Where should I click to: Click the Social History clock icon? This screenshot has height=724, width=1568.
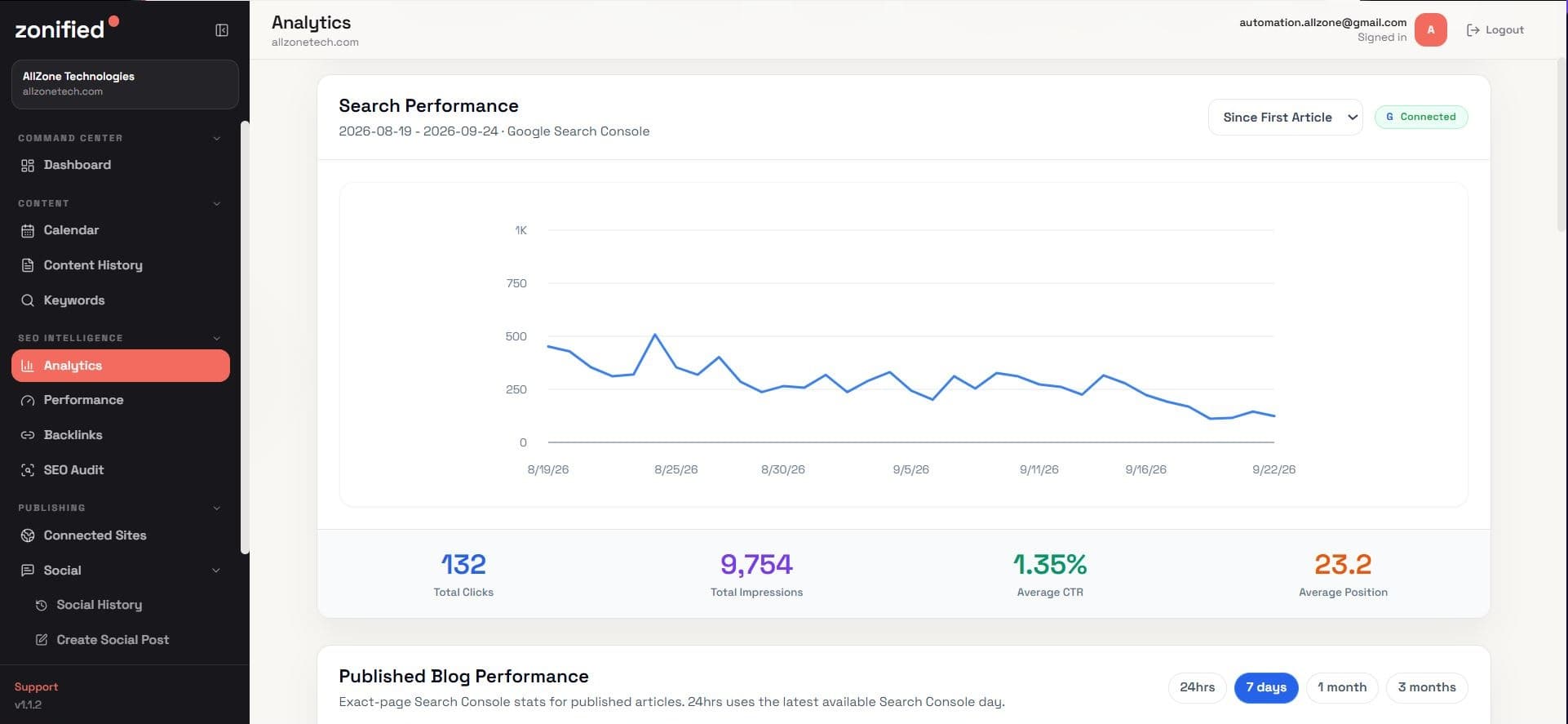tap(42, 606)
